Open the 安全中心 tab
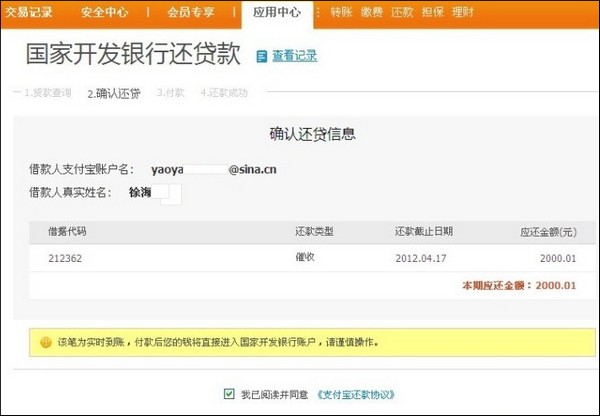The height and width of the screenshot is (416, 600). (104, 12)
